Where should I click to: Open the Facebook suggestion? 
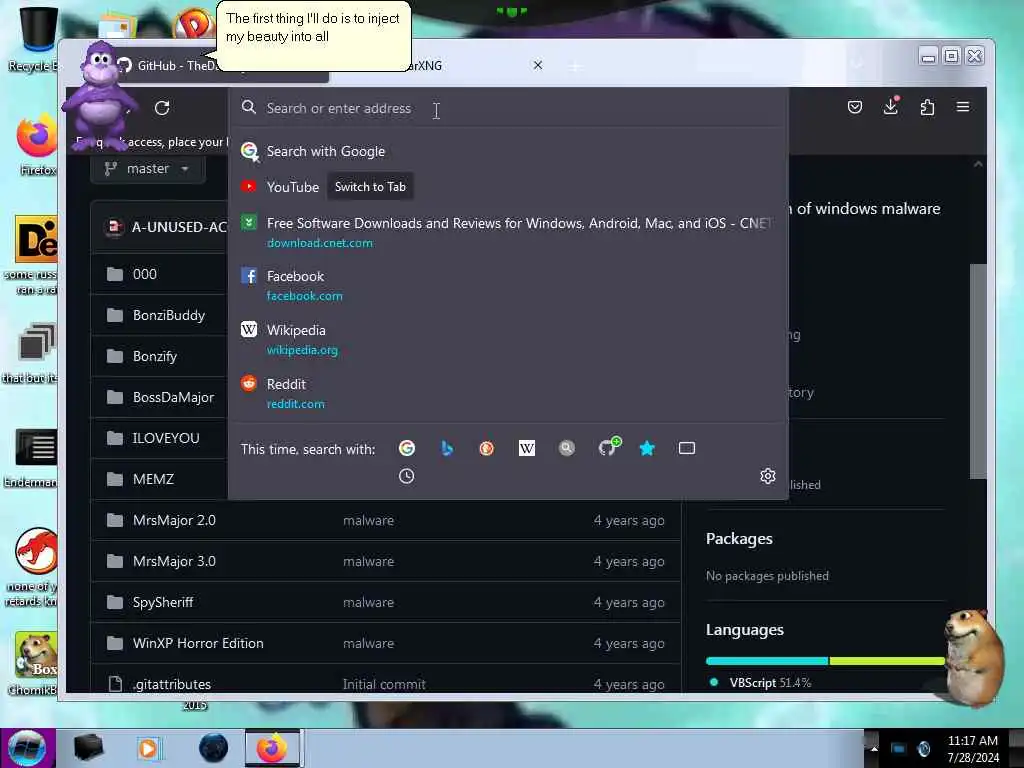(x=509, y=285)
